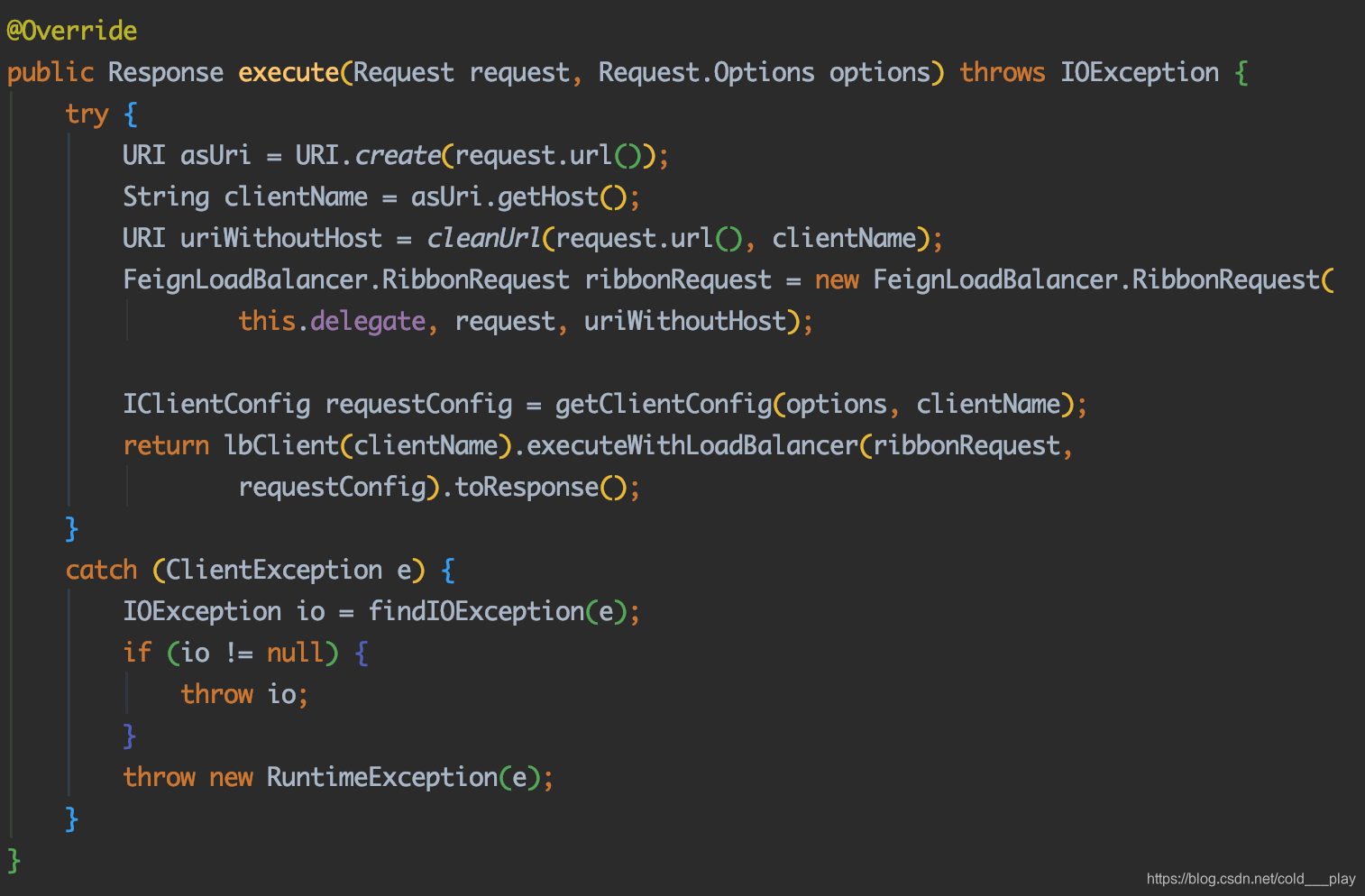Click 'new' before FeignLoadBalancer.RibbonRequest
This screenshot has height=896, width=1365.
[x=837, y=280]
